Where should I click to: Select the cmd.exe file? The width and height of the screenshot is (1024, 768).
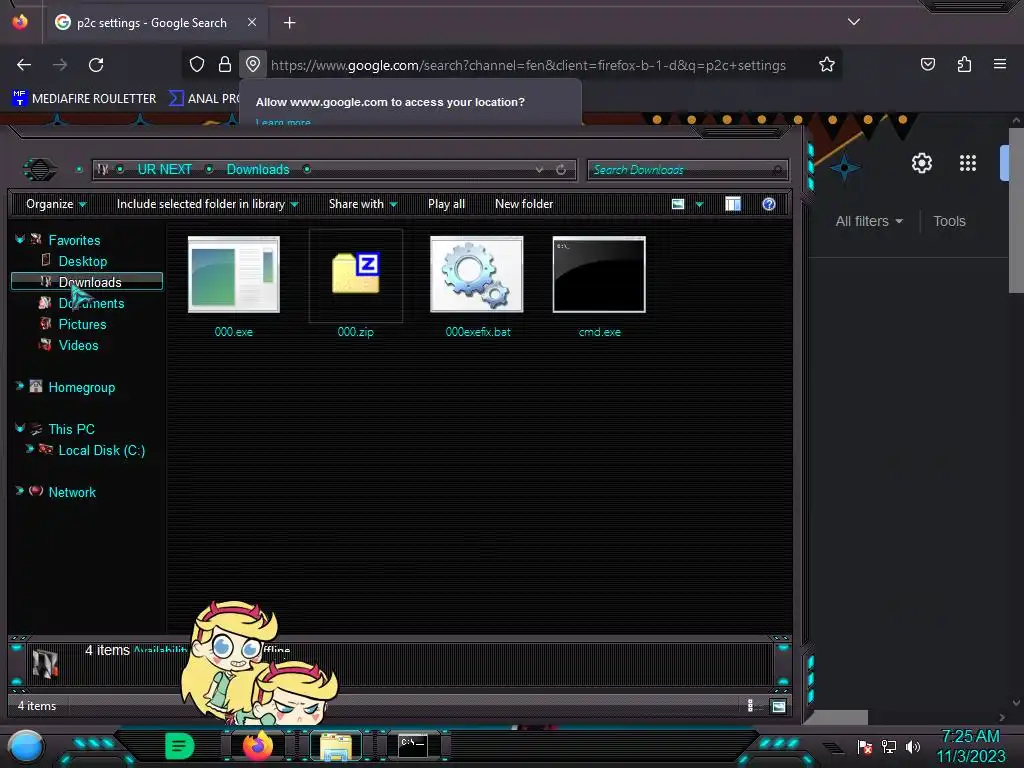599,286
